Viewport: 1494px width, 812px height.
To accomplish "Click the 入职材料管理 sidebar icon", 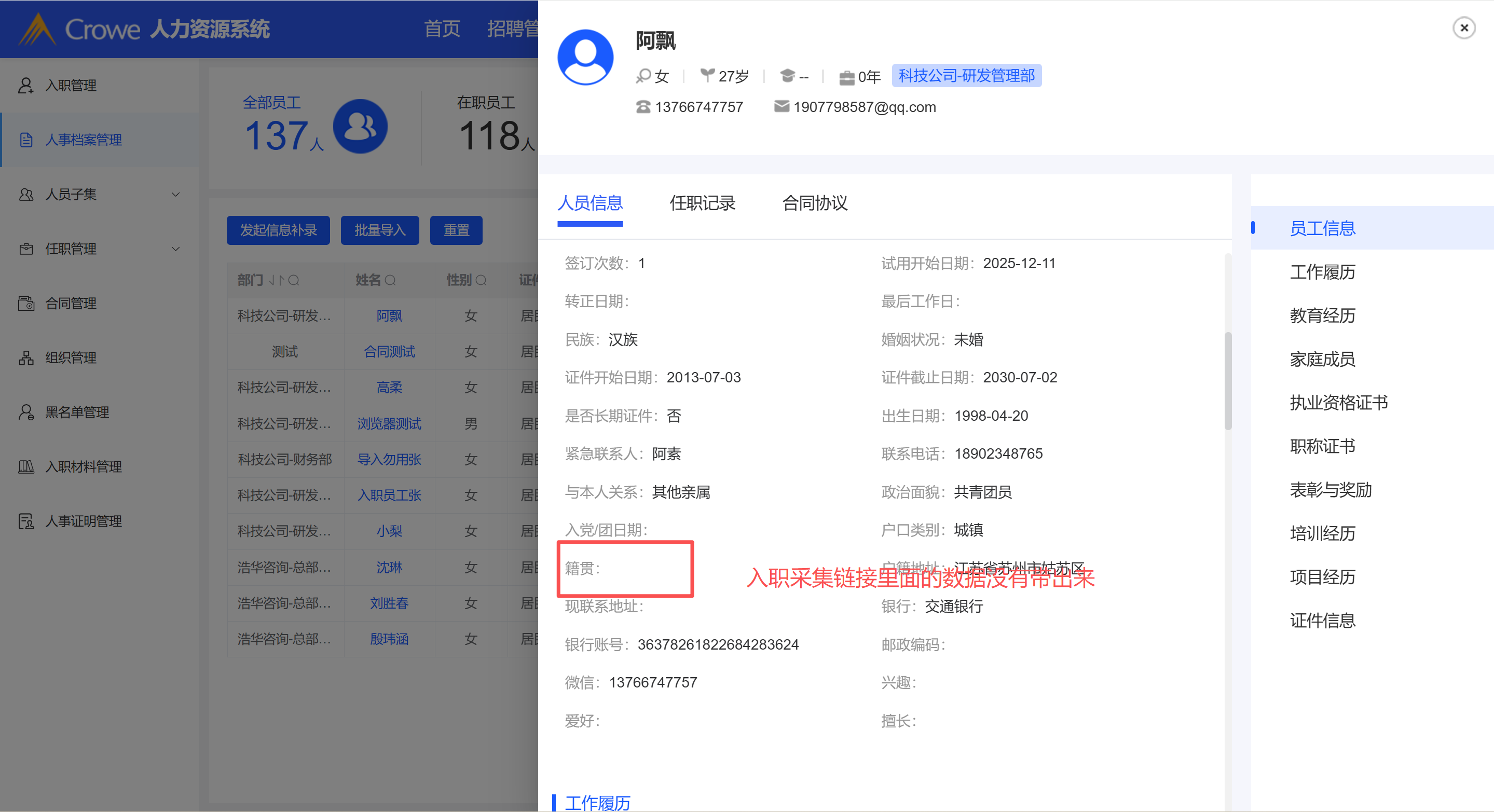I will click(x=25, y=467).
